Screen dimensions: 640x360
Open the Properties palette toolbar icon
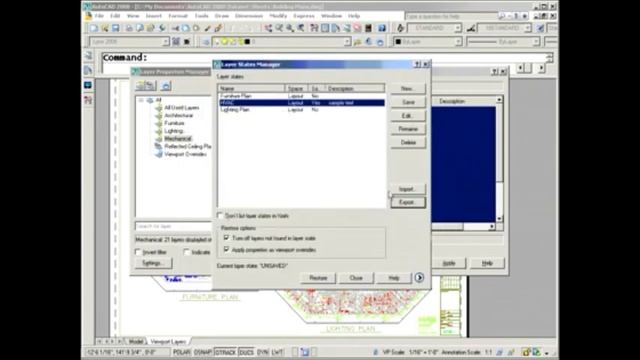pyautogui.click(x=314, y=28)
